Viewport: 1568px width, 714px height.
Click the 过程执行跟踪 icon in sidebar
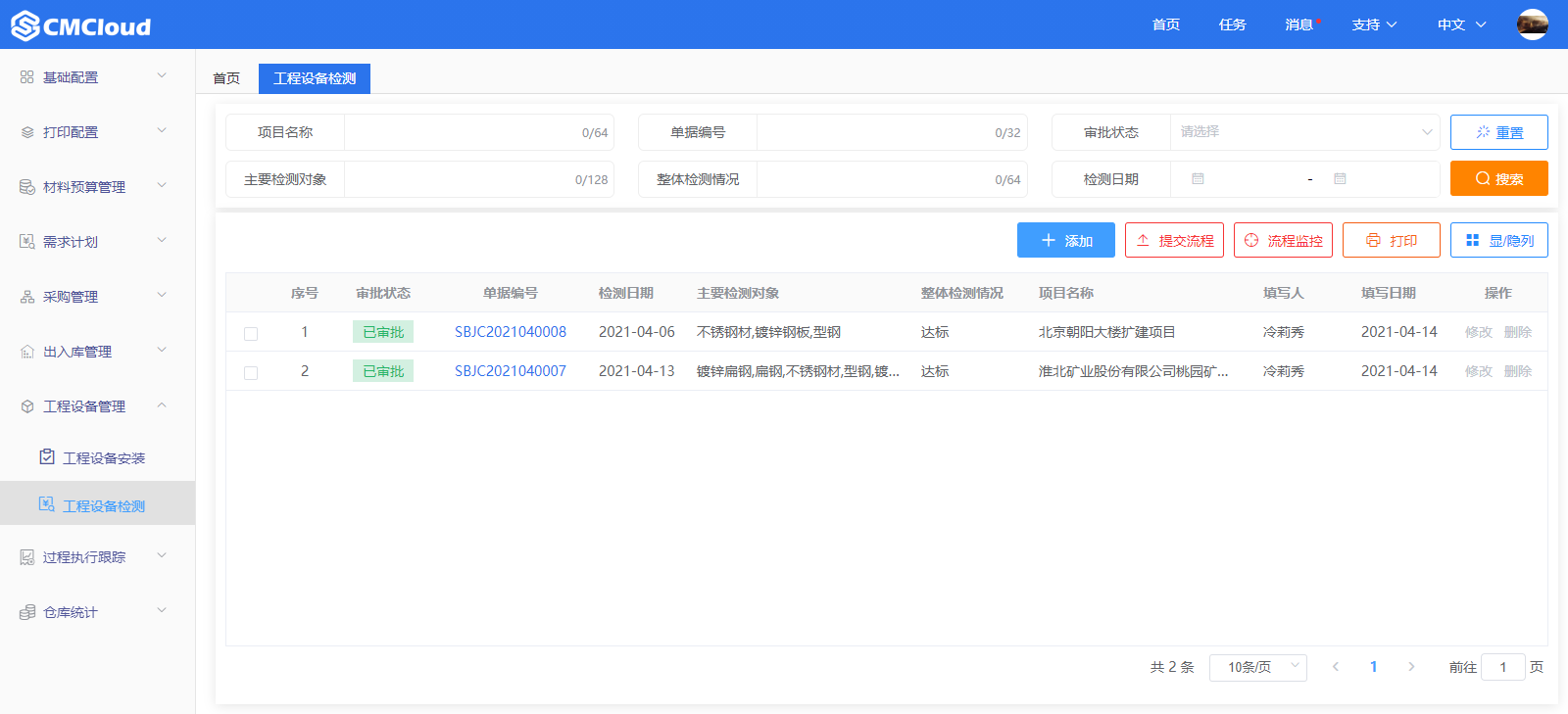26,556
